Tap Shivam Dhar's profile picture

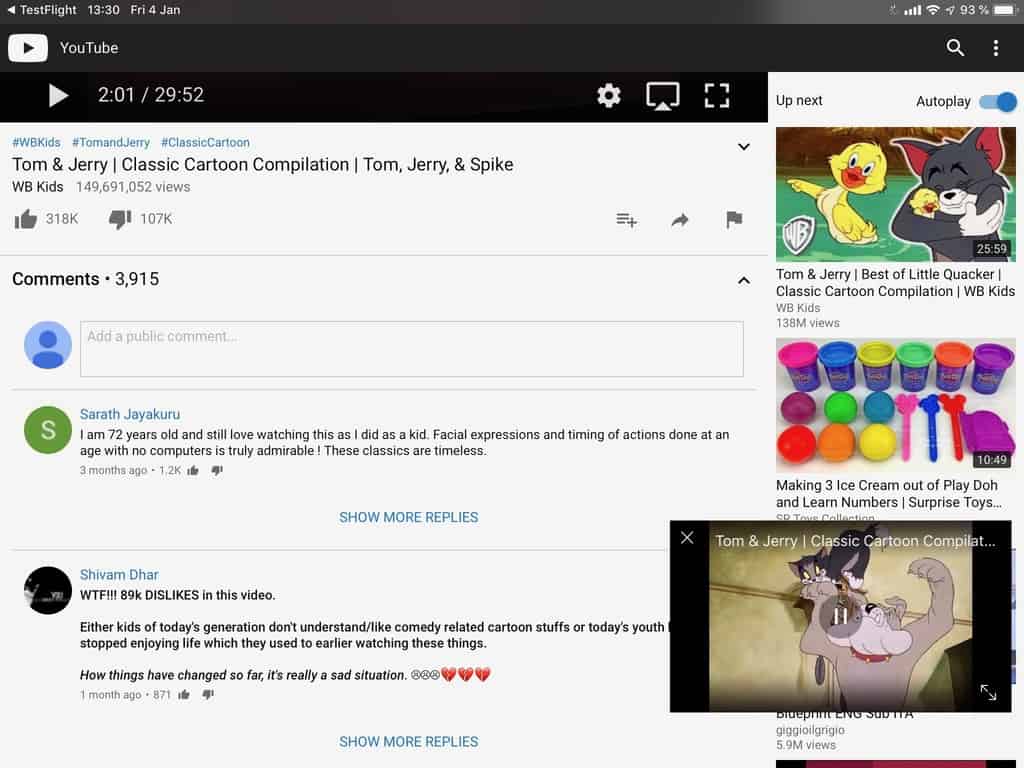[x=48, y=590]
